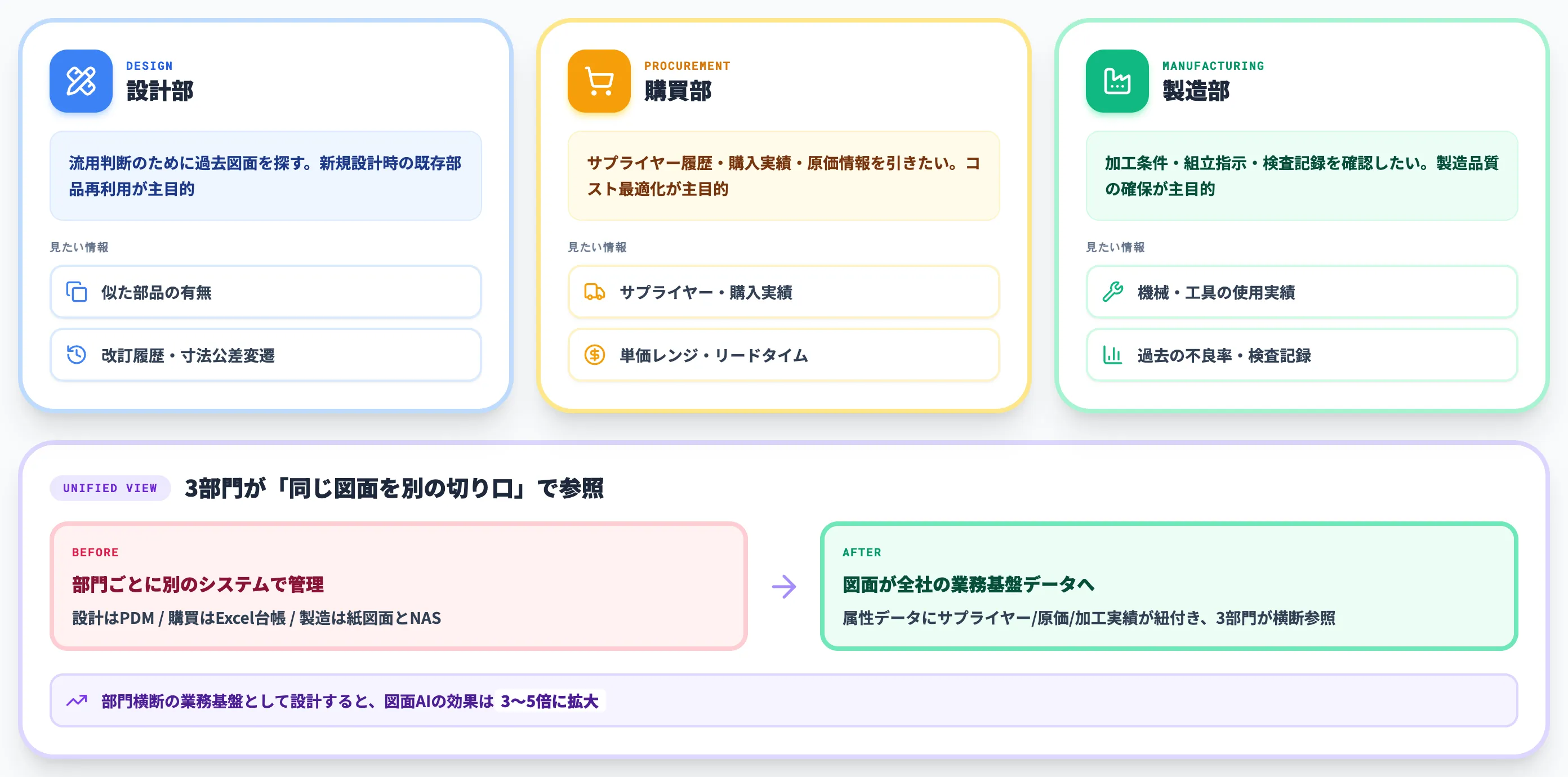The height and width of the screenshot is (777, 1568).
Task: Select the 改訂履歴・寸法公差変遷 item
Action: (x=265, y=355)
